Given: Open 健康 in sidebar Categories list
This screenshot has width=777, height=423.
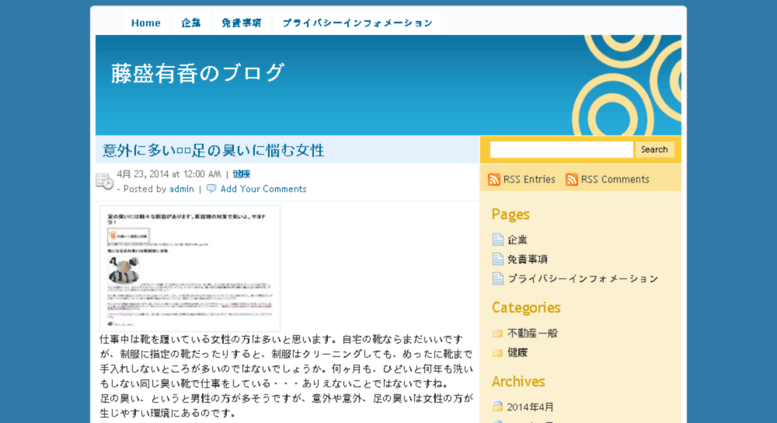Looking at the screenshot, I should pos(517,353).
